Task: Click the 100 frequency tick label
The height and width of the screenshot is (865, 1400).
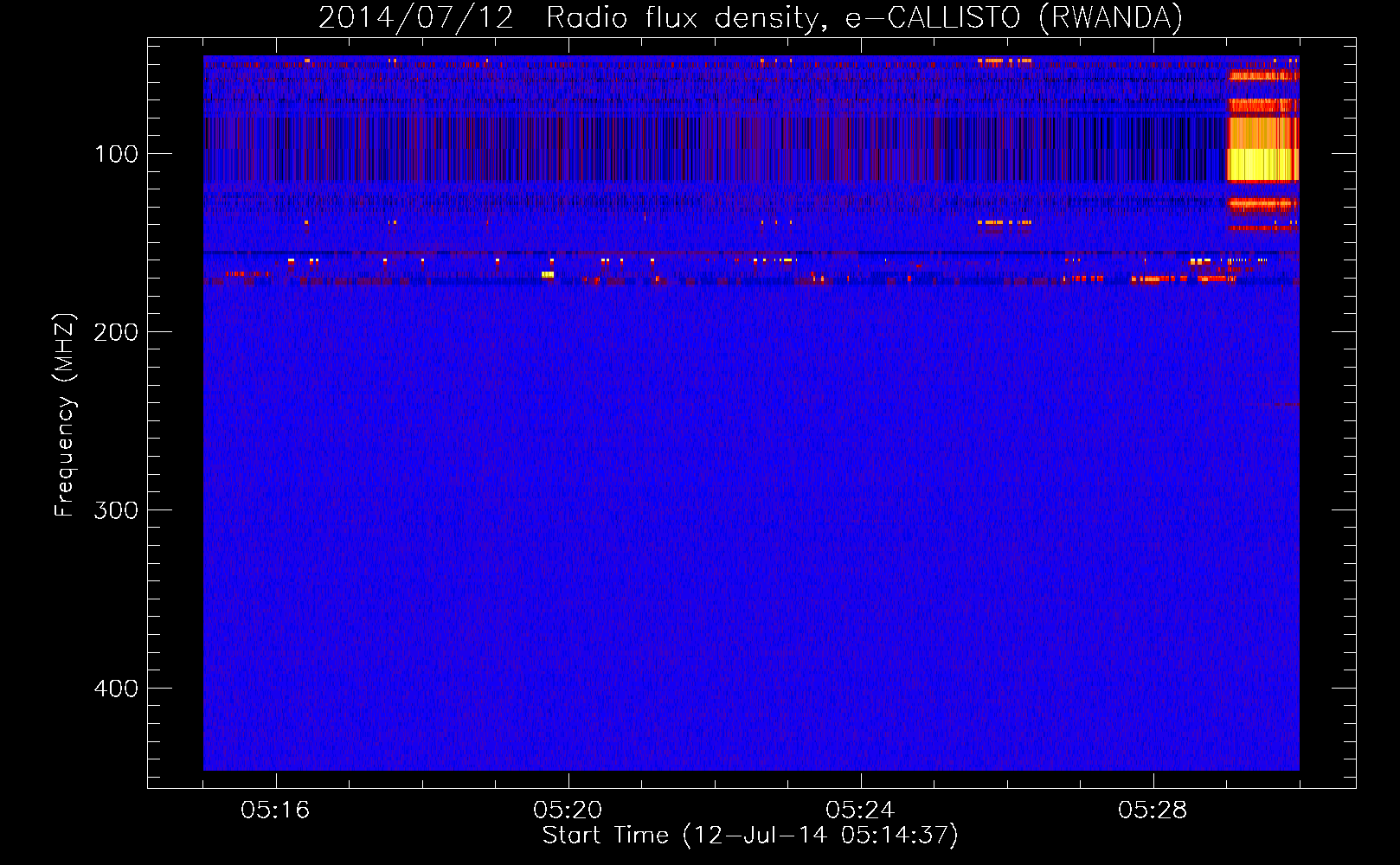Action: [116, 154]
